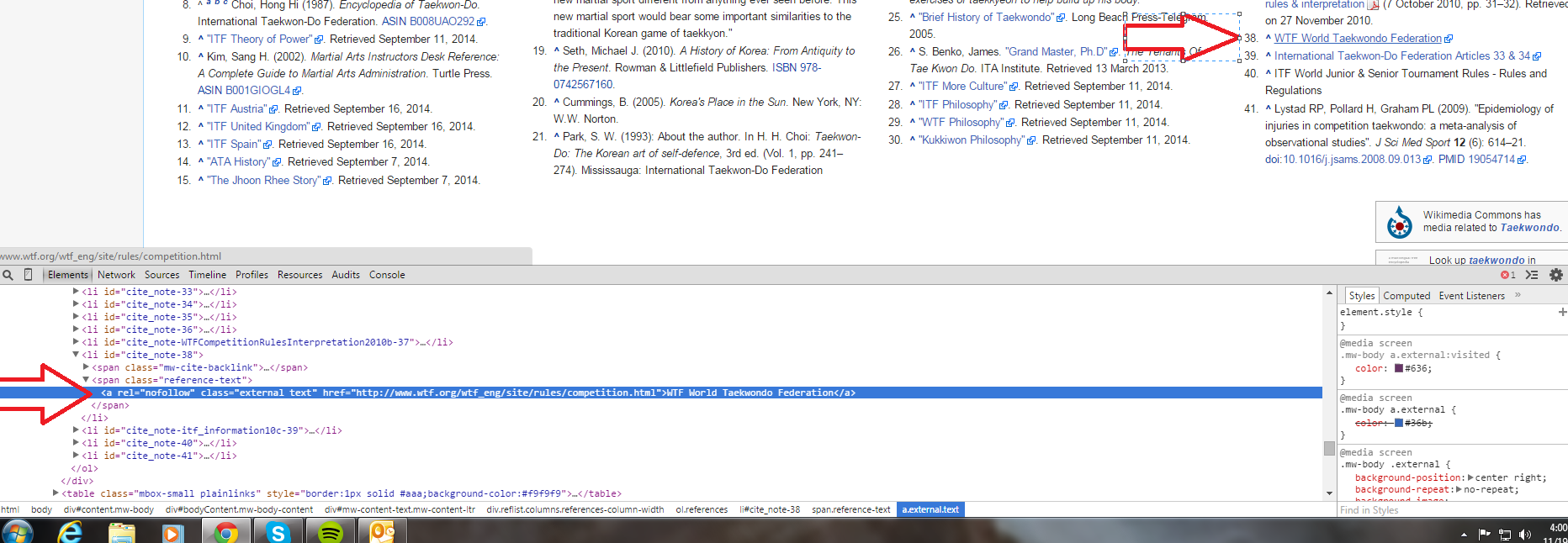This screenshot has height=543, width=1568.
Task: Select the Styles sidebar tab
Action: pos(1361,296)
